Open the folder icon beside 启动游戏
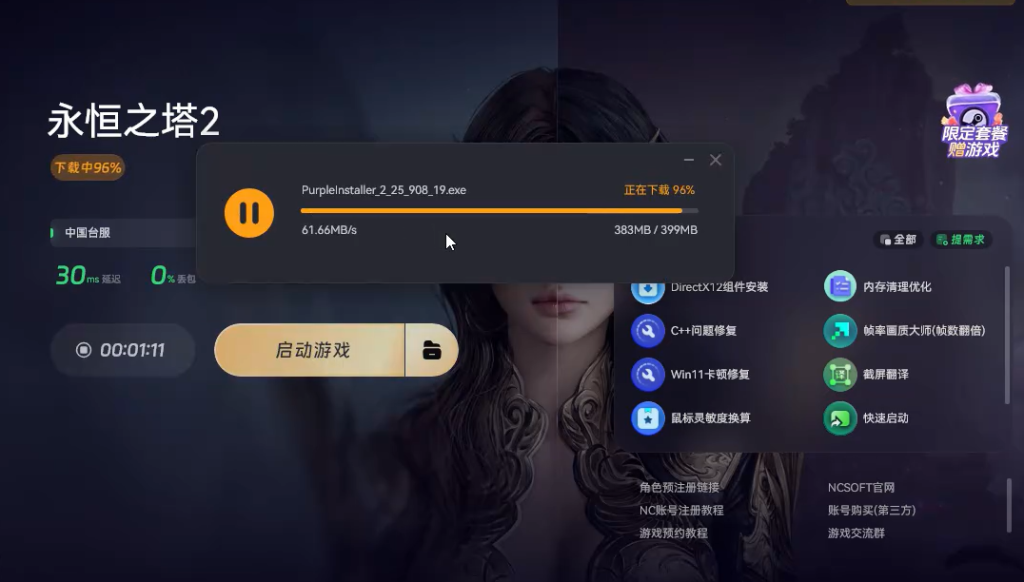 432,350
